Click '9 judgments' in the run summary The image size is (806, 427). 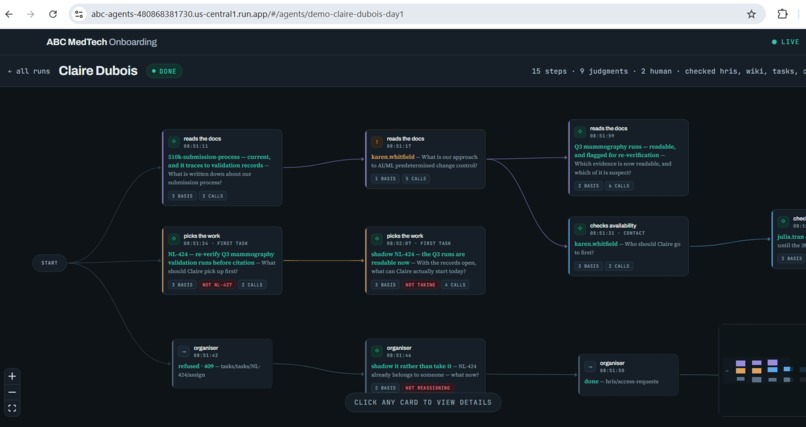coord(604,71)
